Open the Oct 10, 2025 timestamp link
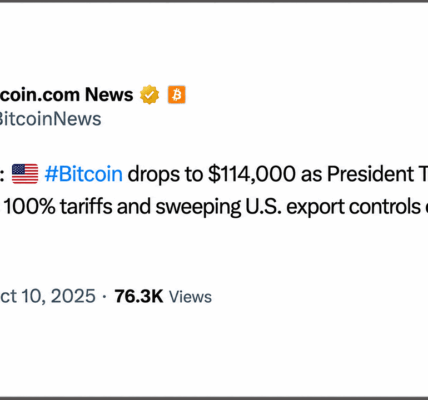The width and height of the screenshot is (428, 400). [48, 296]
